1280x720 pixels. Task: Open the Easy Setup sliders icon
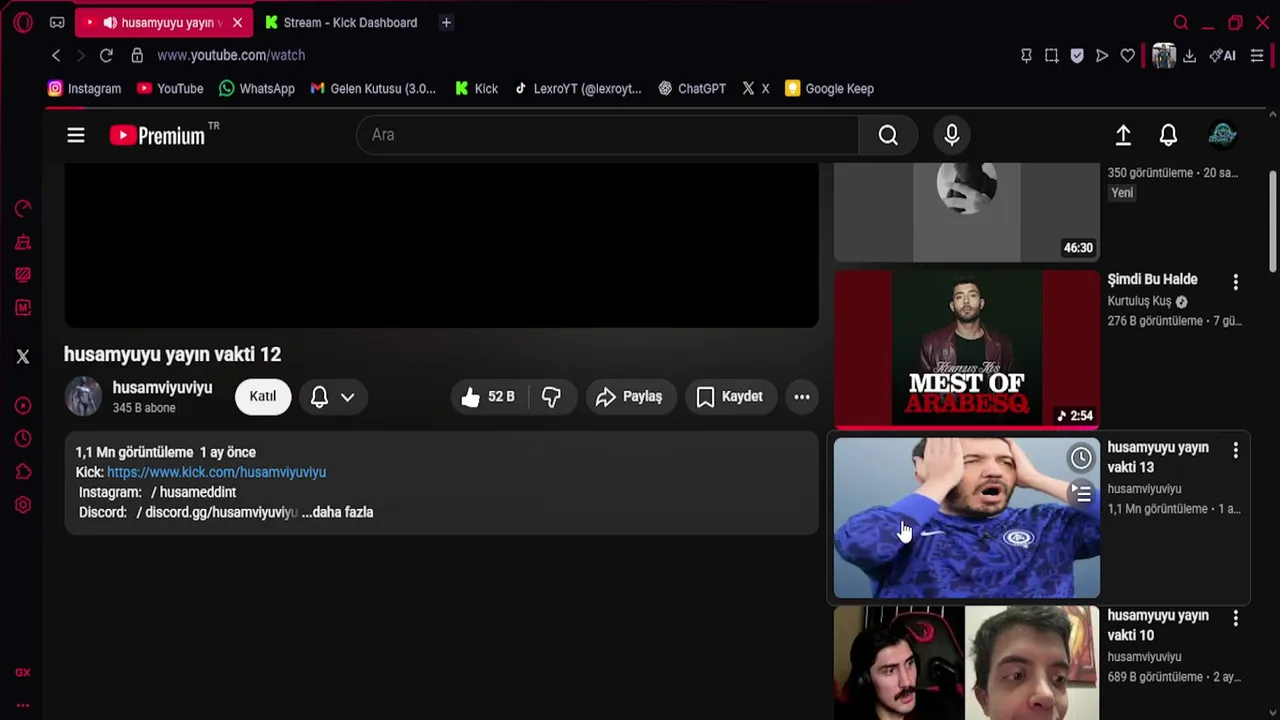(1257, 56)
